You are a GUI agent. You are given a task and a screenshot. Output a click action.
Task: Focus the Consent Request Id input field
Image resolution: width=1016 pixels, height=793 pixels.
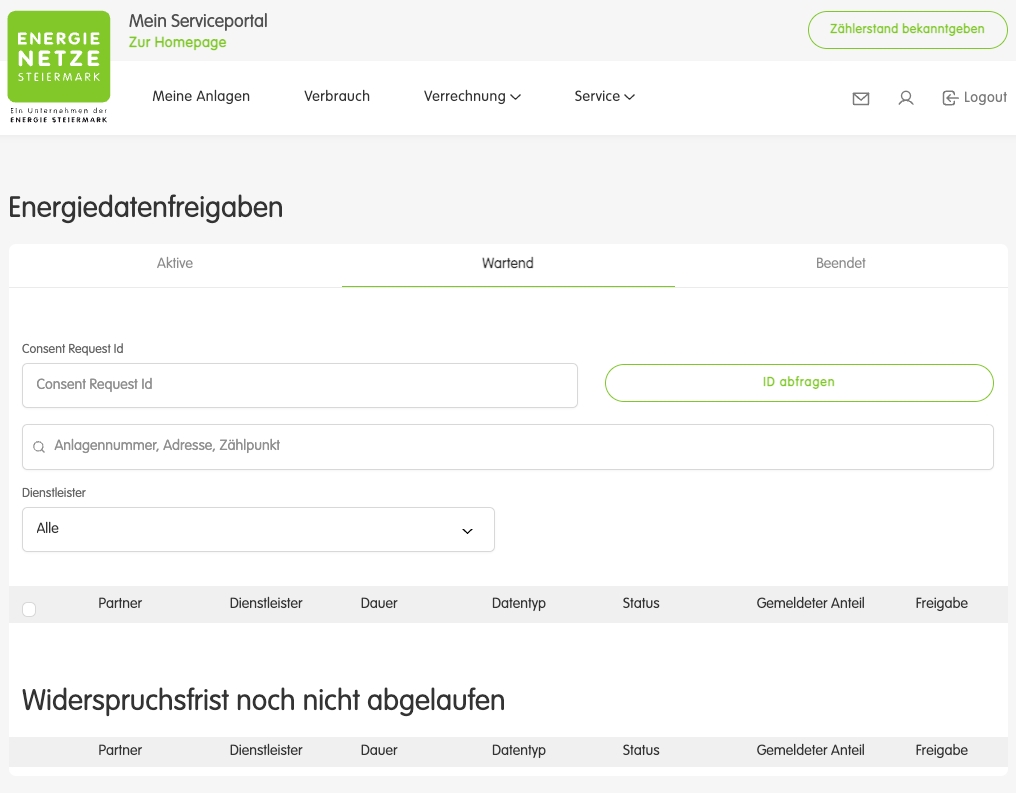pos(300,385)
